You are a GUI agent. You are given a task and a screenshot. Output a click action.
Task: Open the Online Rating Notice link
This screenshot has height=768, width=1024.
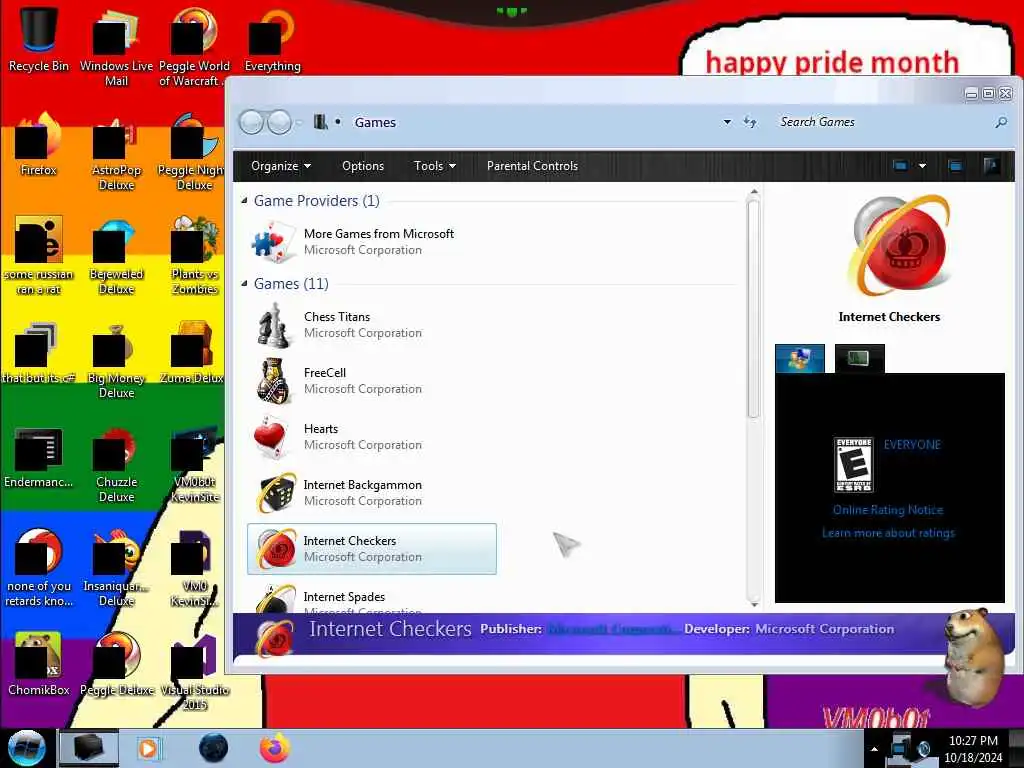coord(888,510)
